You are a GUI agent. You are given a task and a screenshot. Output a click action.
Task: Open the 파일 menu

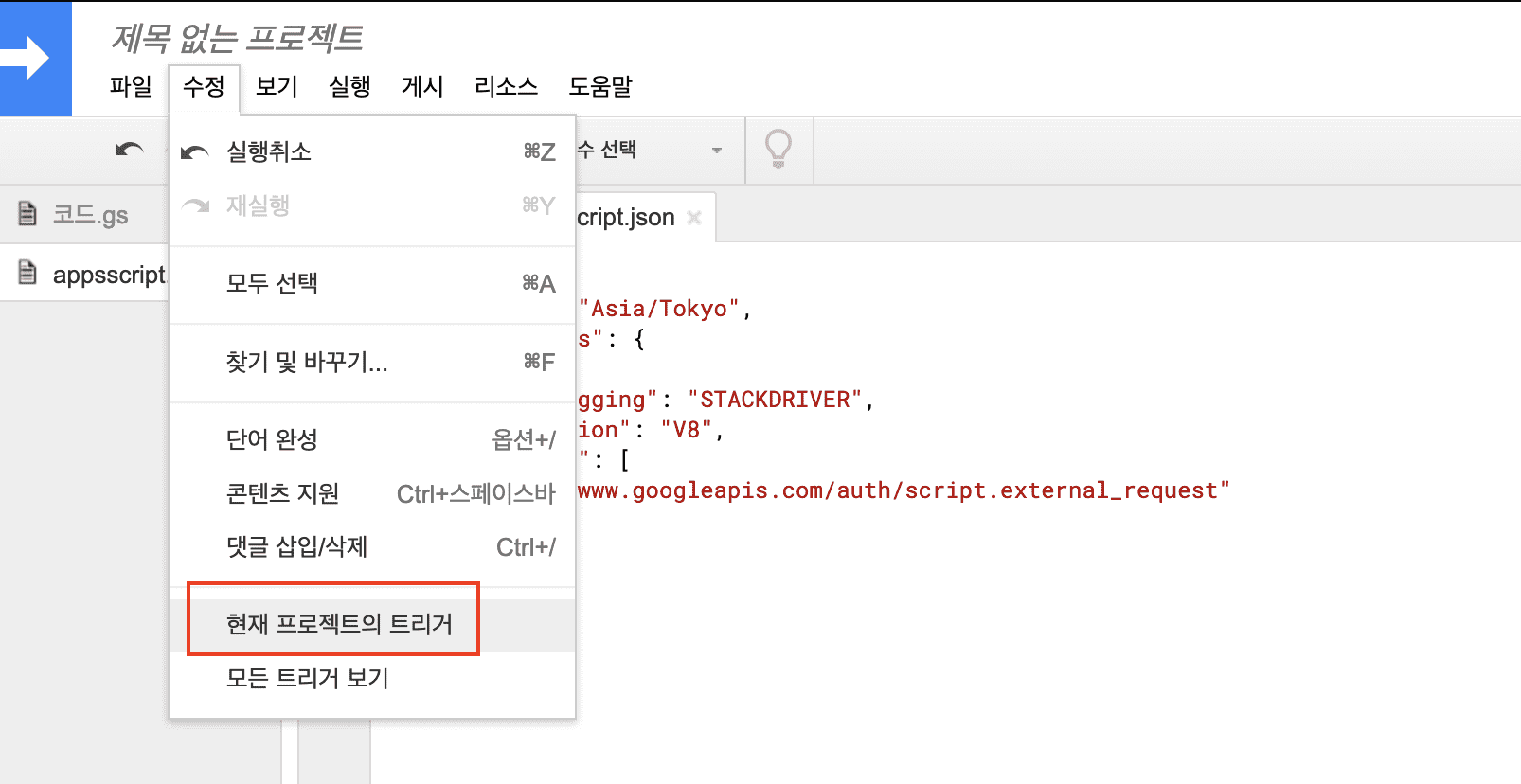[131, 86]
